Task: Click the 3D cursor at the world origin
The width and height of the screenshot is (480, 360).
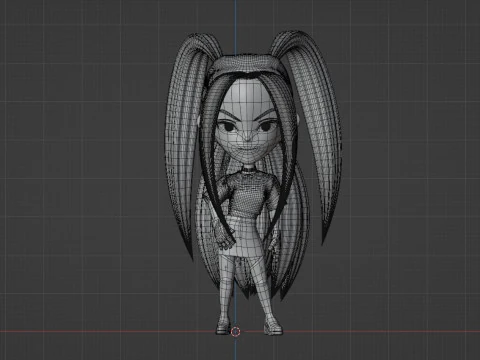Action: pos(236,332)
